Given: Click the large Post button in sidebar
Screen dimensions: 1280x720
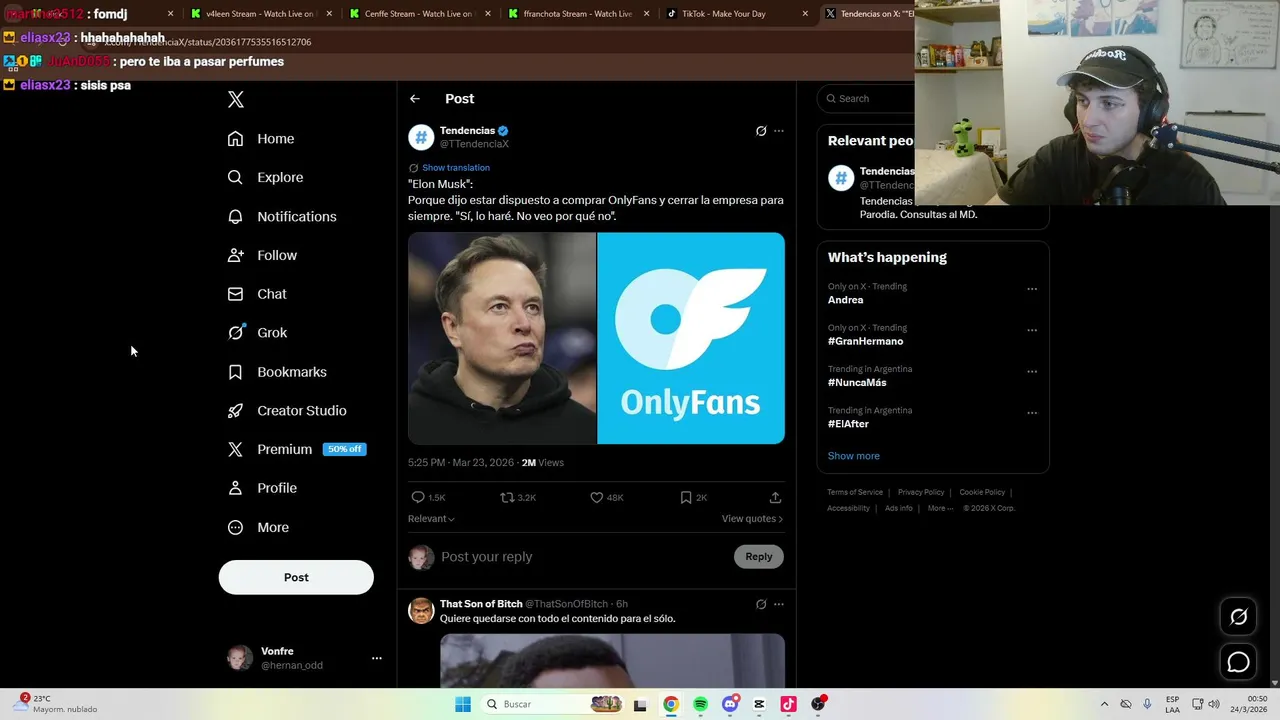Looking at the screenshot, I should [296, 577].
